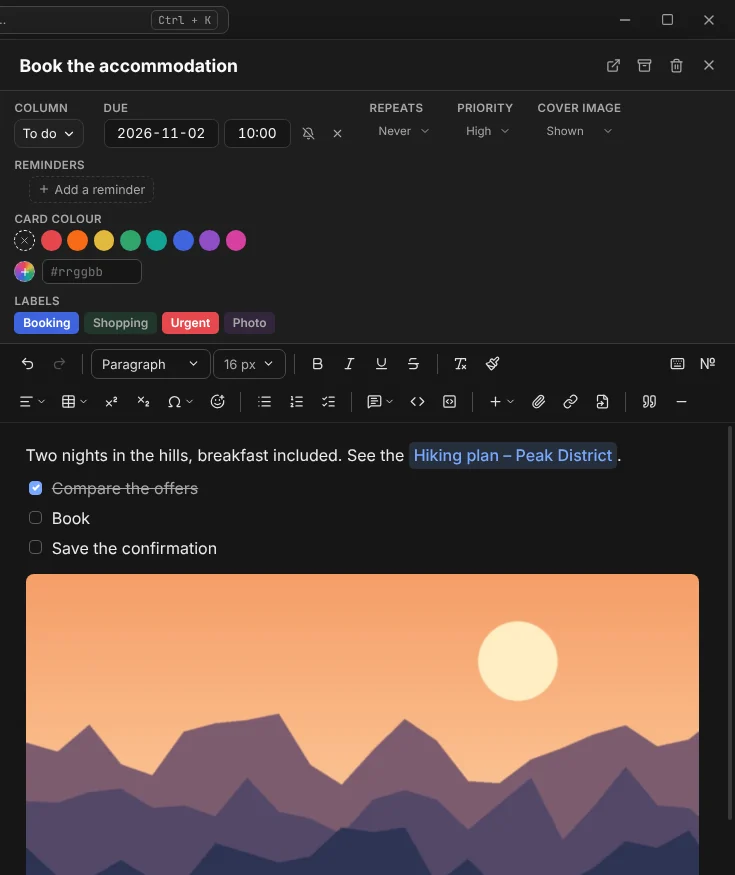Image resolution: width=735 pixels, height=875 pixels.
Task: Attach a file with the paperclip
Action: point(538,402)
